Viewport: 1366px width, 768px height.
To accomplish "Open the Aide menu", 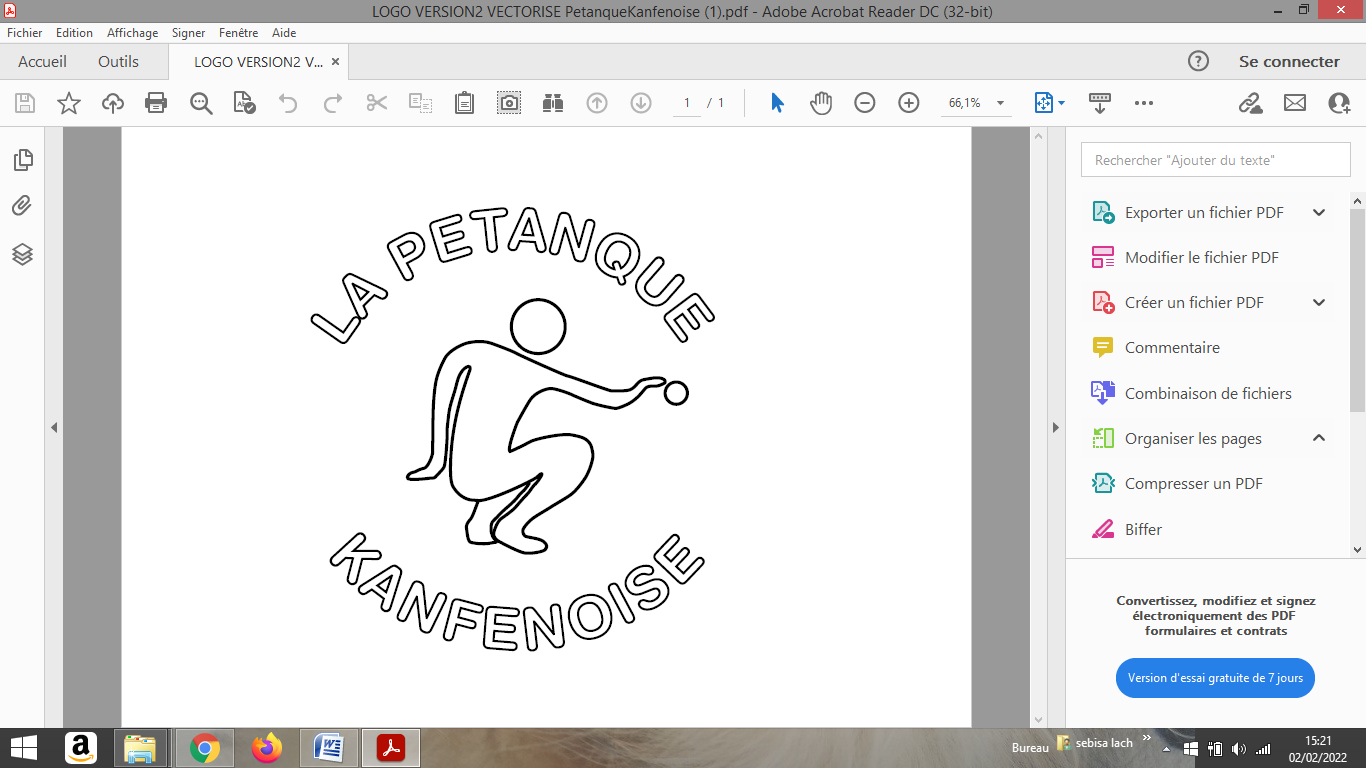I will (284, 33).
